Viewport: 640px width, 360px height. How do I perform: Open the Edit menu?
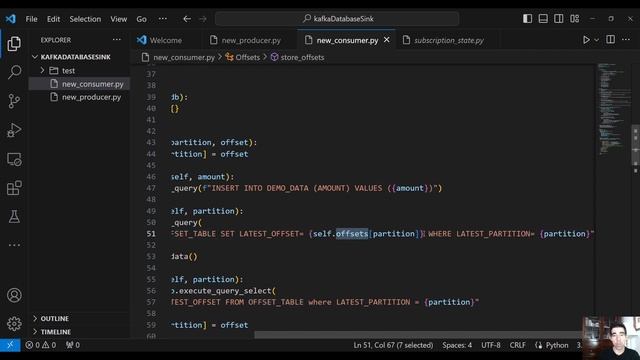tap(53, 19)
